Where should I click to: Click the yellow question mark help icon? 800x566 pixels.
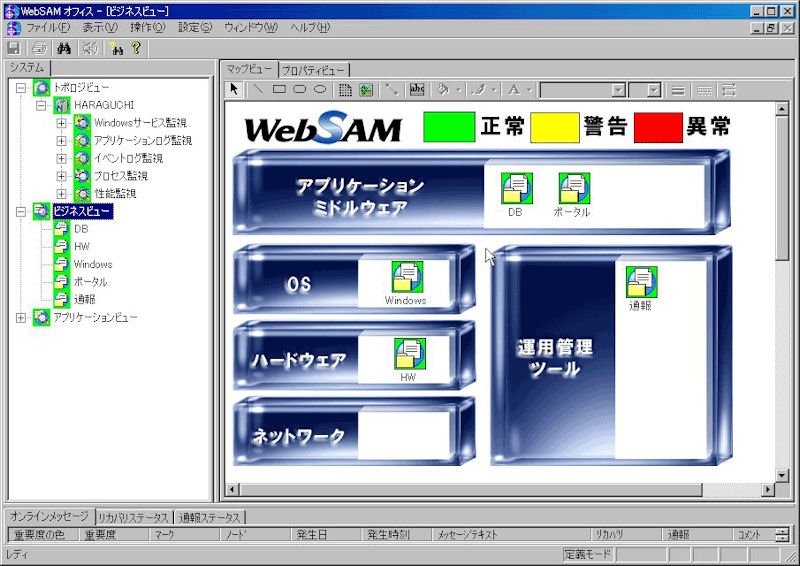[136, 48]
